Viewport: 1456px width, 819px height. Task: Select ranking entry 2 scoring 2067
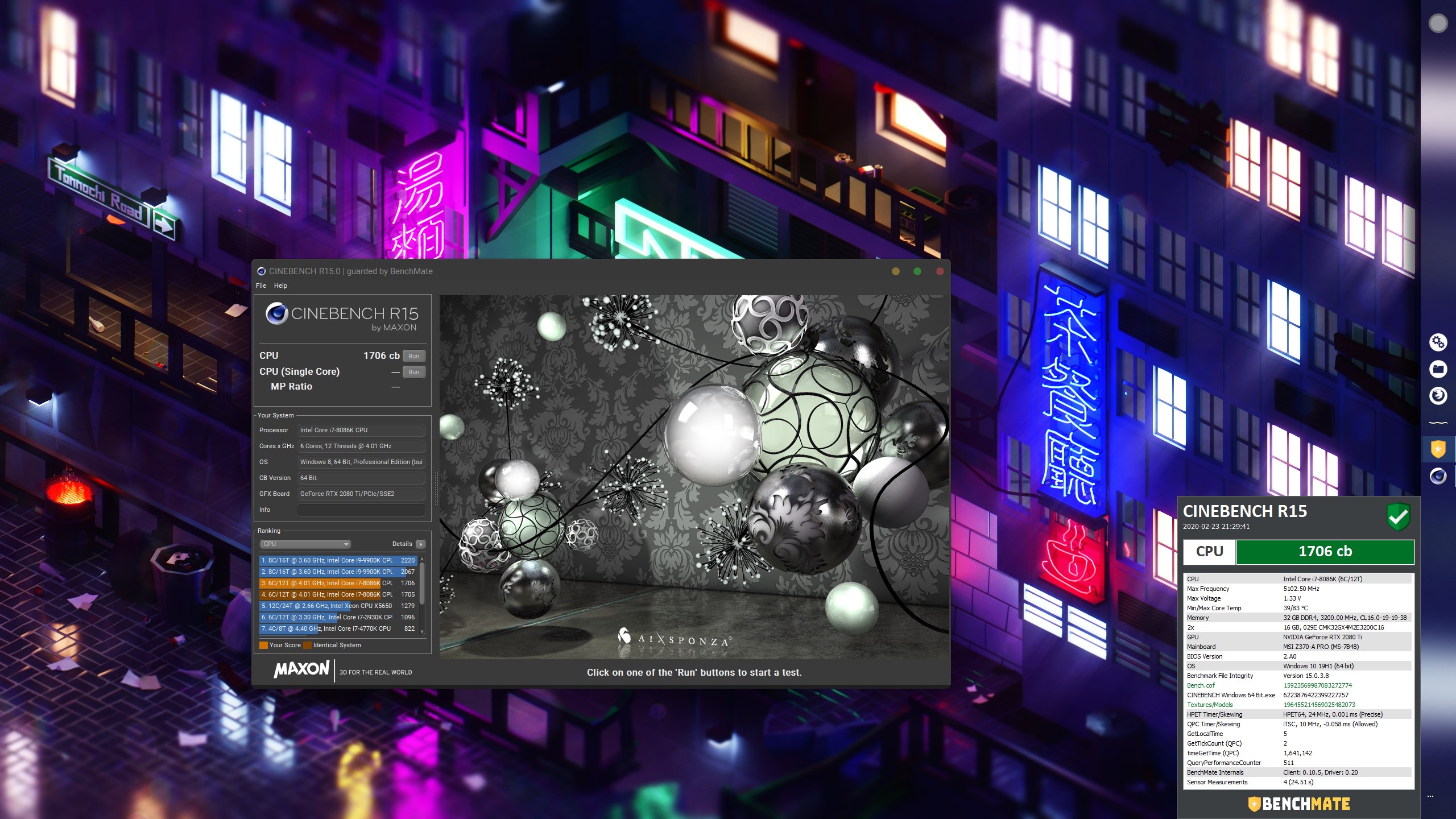(x=338, y=572)
